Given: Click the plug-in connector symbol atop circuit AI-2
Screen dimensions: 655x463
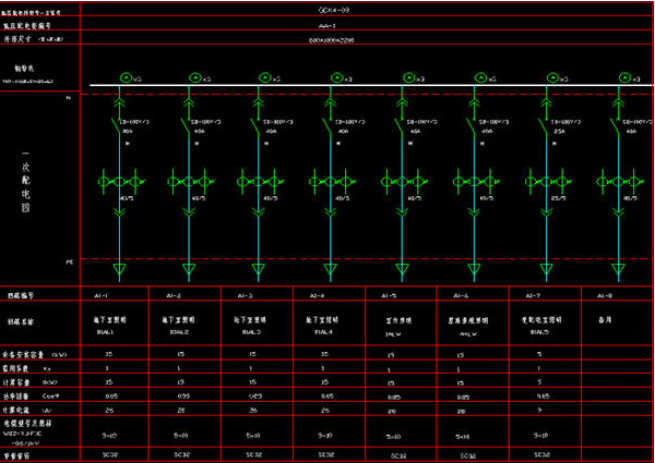Looking at the screenshot, I should [x=190, y=98].
